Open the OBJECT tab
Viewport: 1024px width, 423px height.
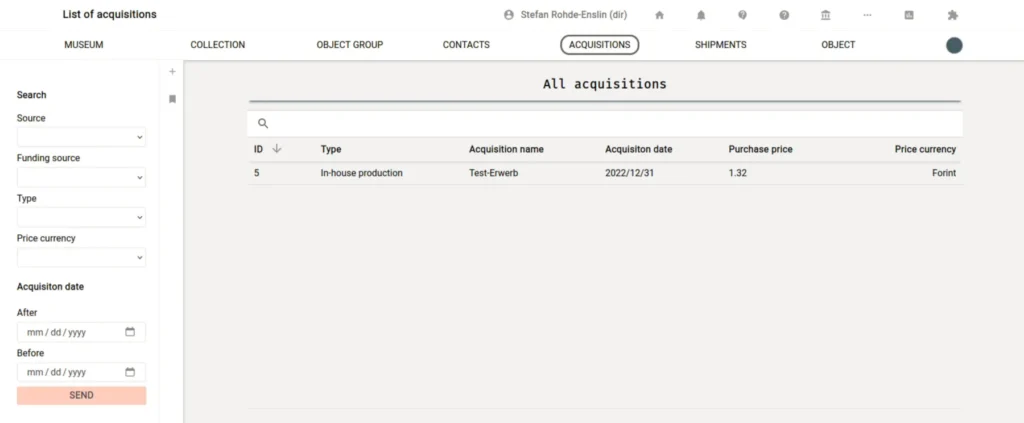coord(838,45)
